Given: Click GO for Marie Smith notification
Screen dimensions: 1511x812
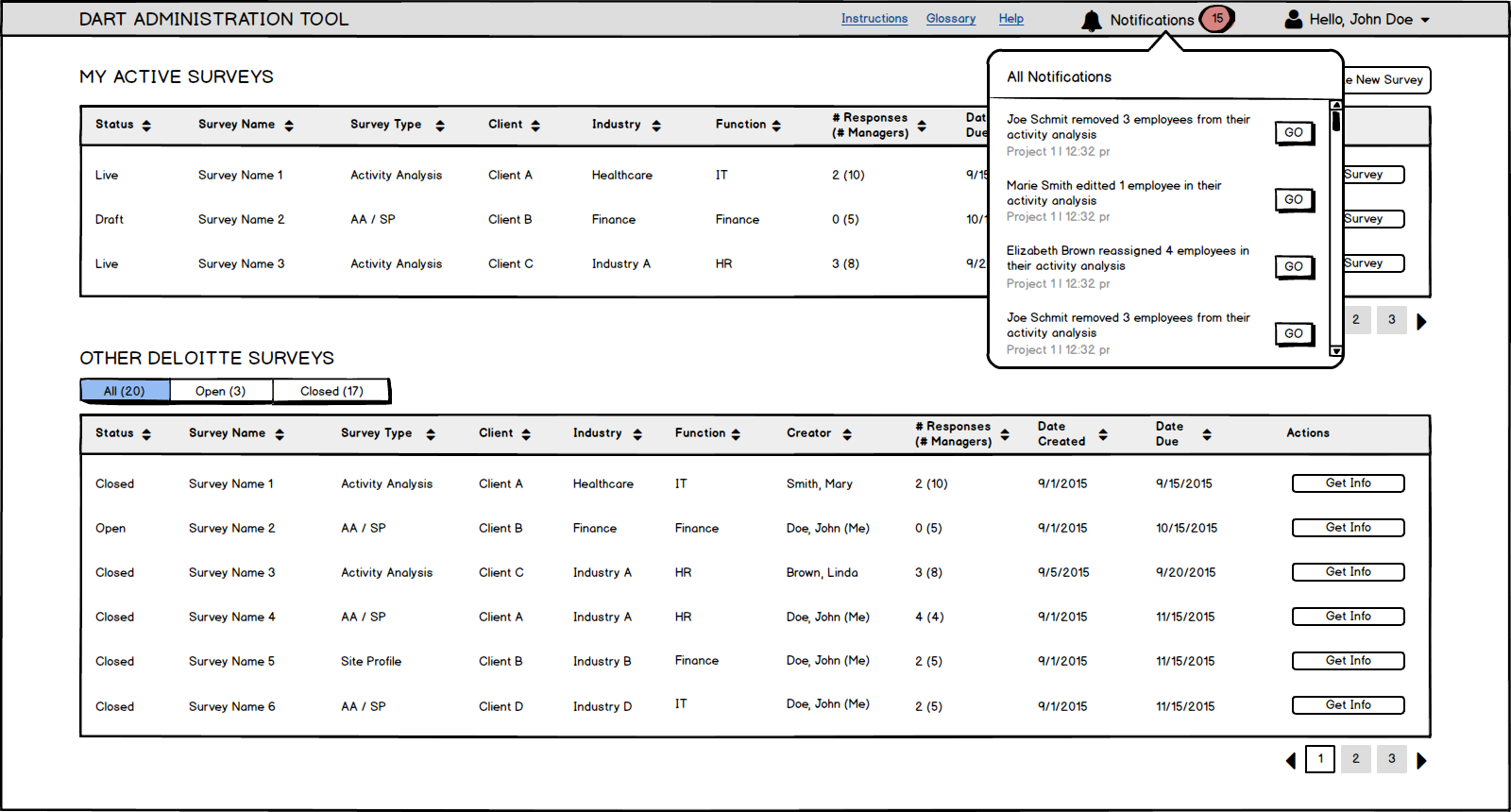Looking at the screenshot, I should [1294, 200].
